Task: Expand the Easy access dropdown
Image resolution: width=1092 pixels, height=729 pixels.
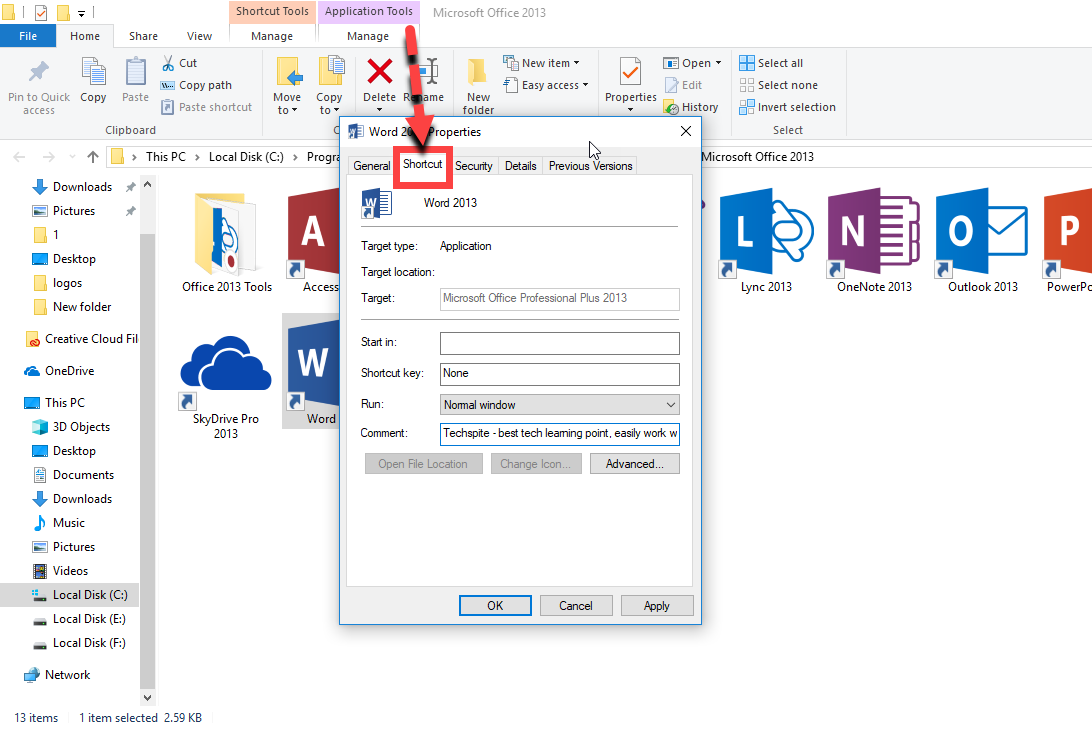Action: pyautogui.click(x=554, y=85)
